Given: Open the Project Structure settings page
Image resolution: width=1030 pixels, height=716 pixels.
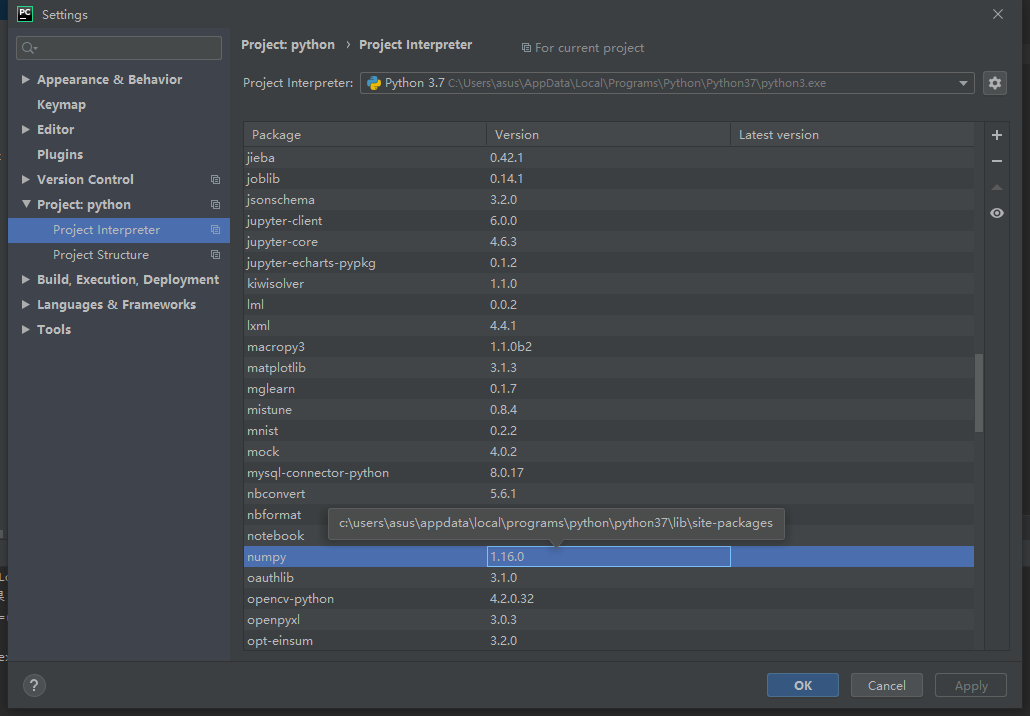Looking at the screenshot, I should click(x=100, y=254).
